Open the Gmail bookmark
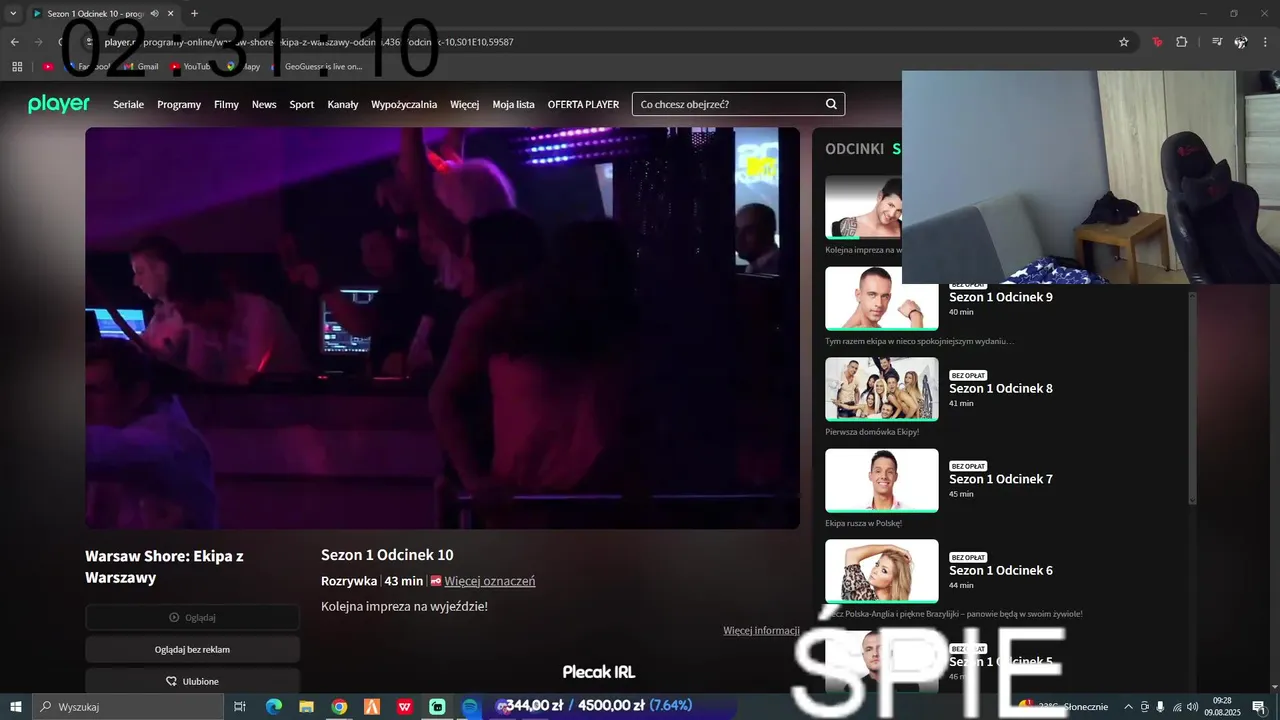The image size is (1280, 720). [141, 67]
